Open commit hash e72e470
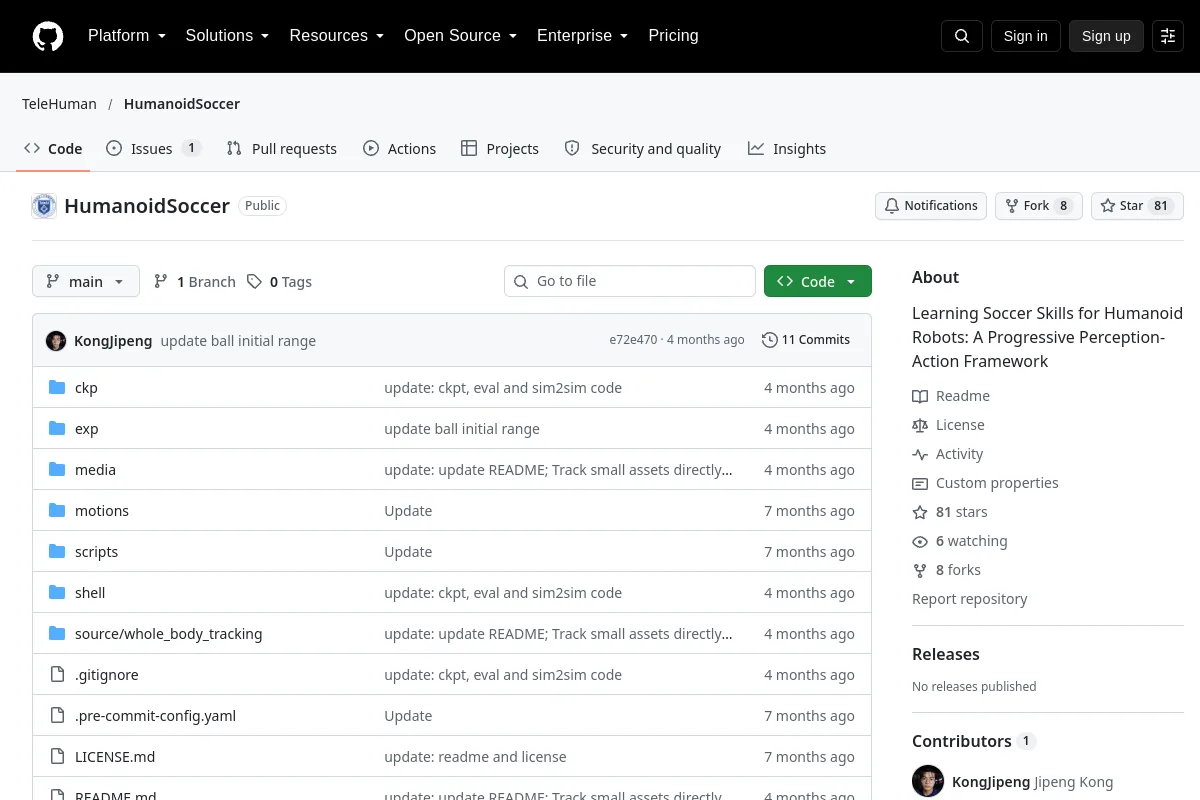 tap(633, 340)
